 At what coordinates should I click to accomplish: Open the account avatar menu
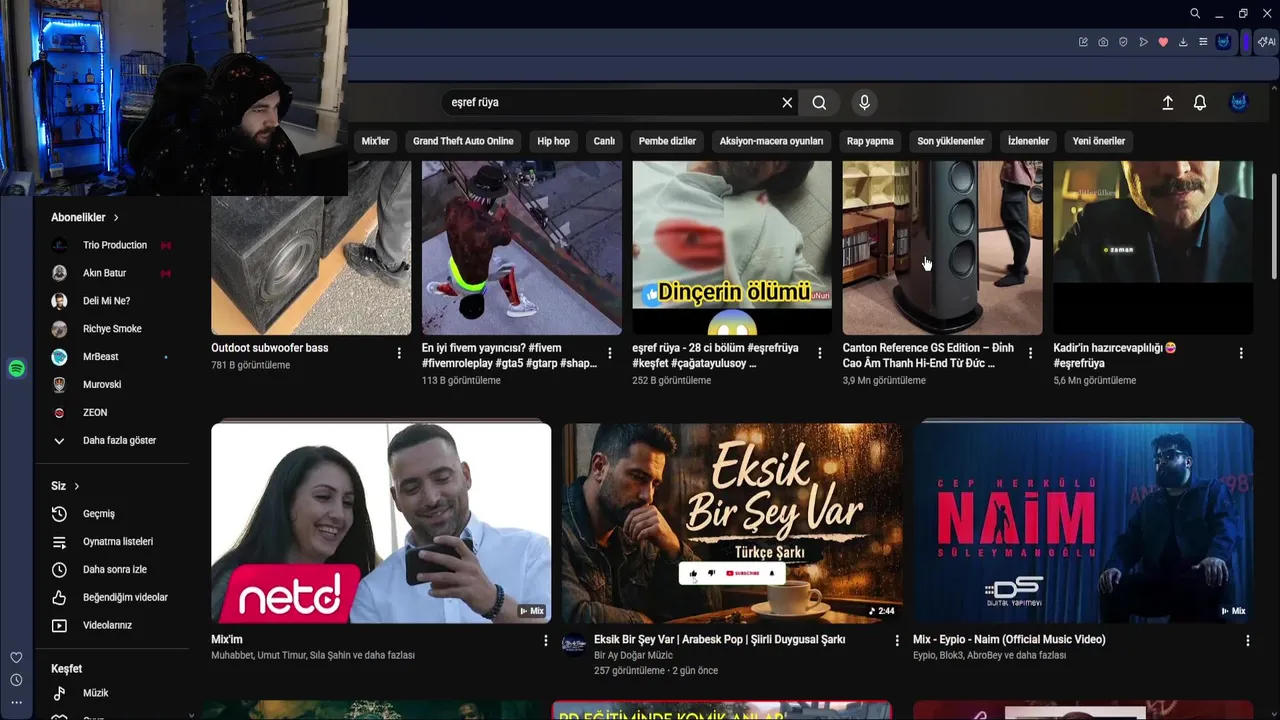click(1239, 102)
